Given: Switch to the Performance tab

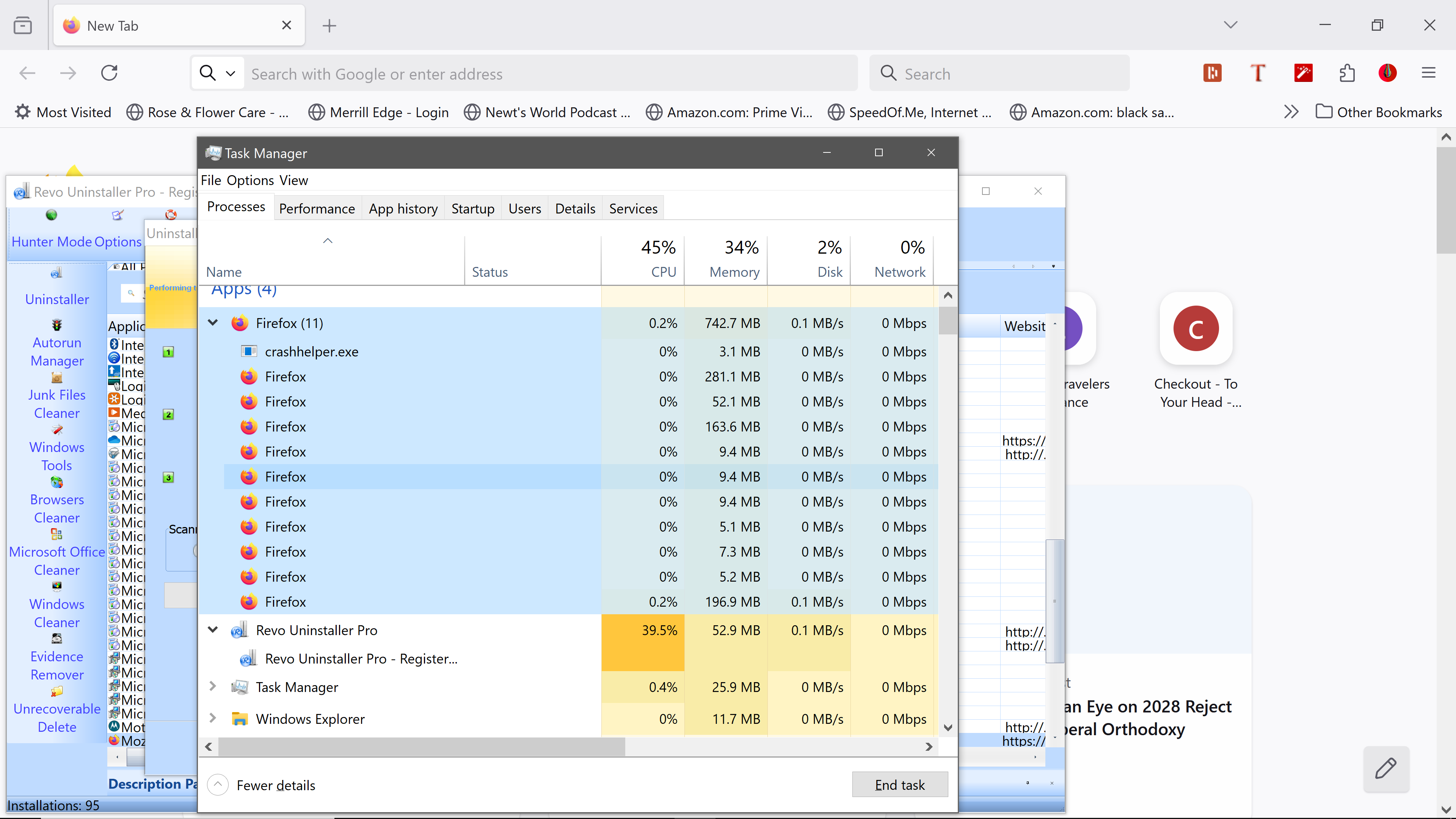Looking at the screenshot, I should [x=317, y=209].
